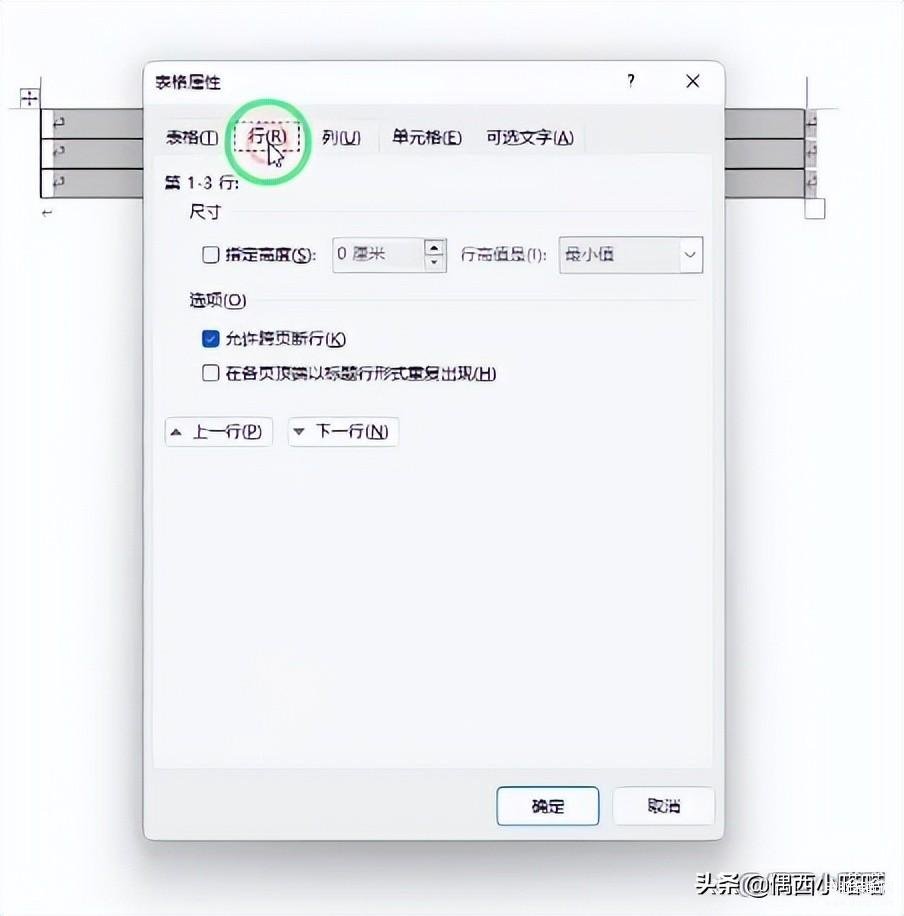Viewport: 904px width, 916px height.
Task: Click the down triangle on 下一行 button
Action: (299, 432)
